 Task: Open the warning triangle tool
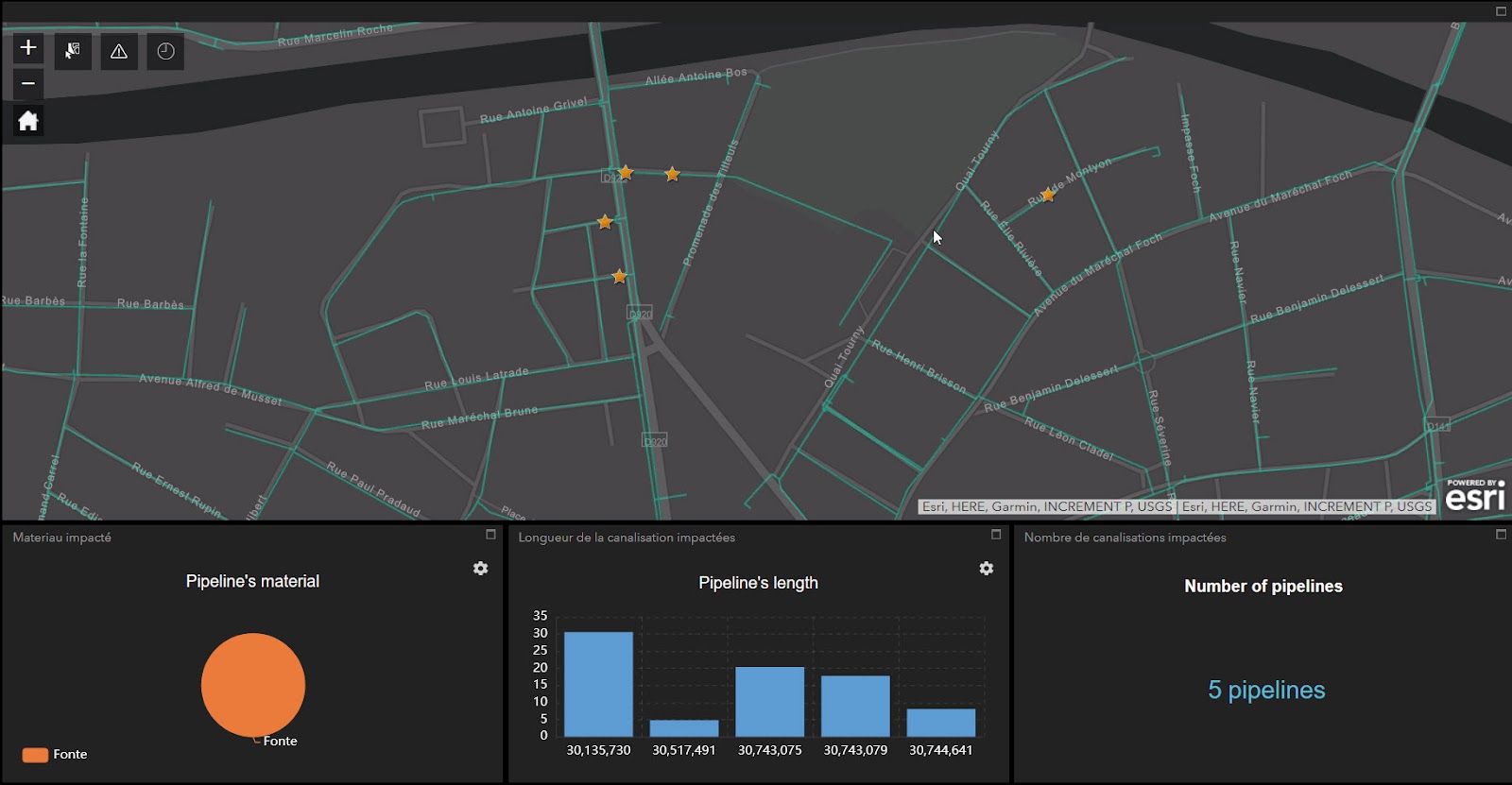click(x=119, y=51)
